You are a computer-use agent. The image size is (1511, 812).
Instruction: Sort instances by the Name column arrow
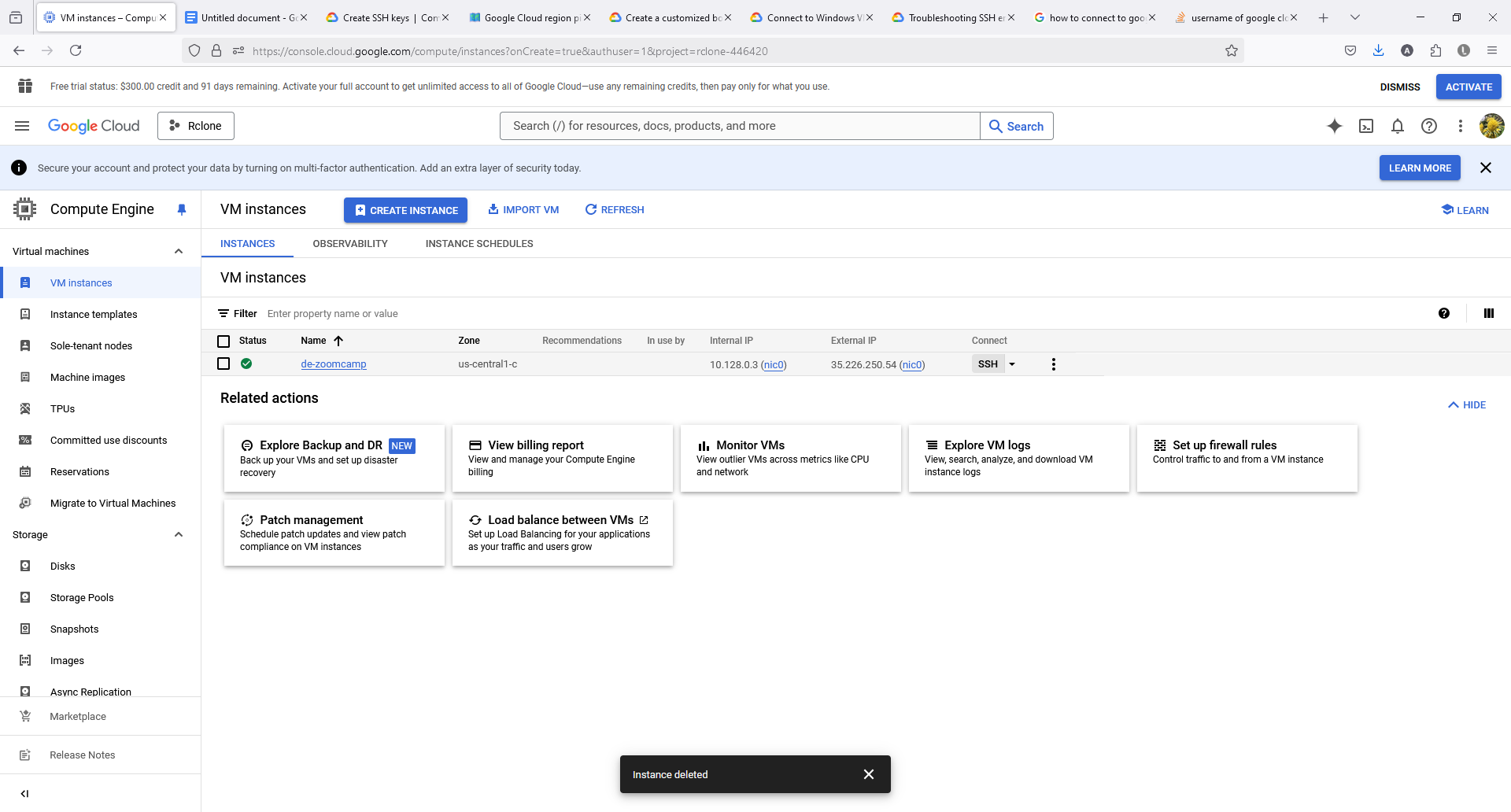click(338, 341)
